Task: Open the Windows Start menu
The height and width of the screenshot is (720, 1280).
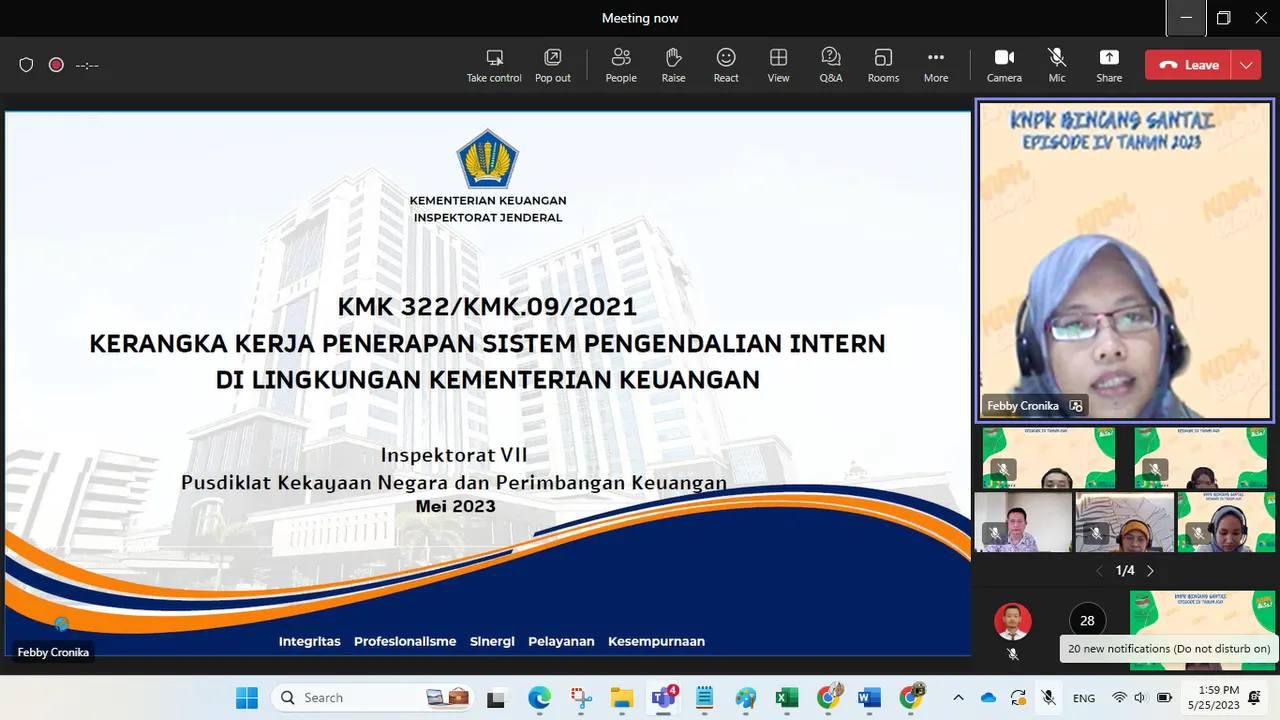Action: pos(246,698)
